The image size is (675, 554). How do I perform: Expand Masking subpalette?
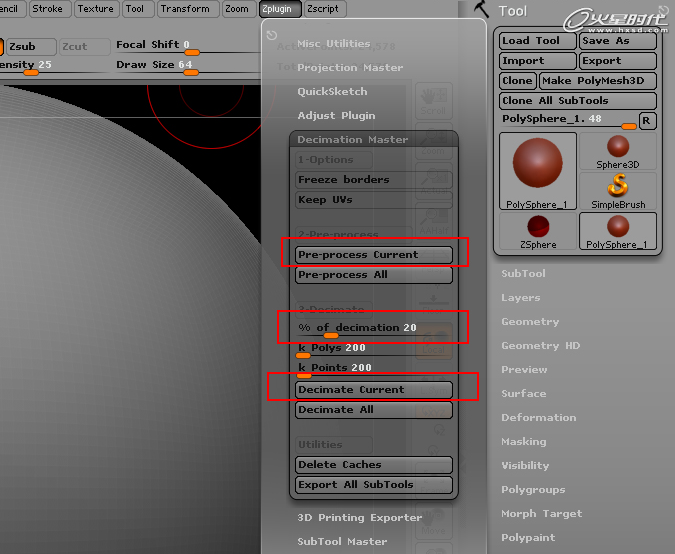pyautogui.click(x=524, y=442)
